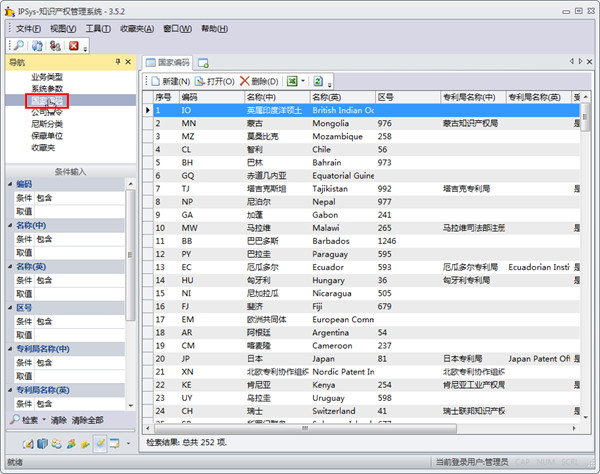Open the navigation icons configure dropdown arrow
600x474 pixels.
pos(128,444)
